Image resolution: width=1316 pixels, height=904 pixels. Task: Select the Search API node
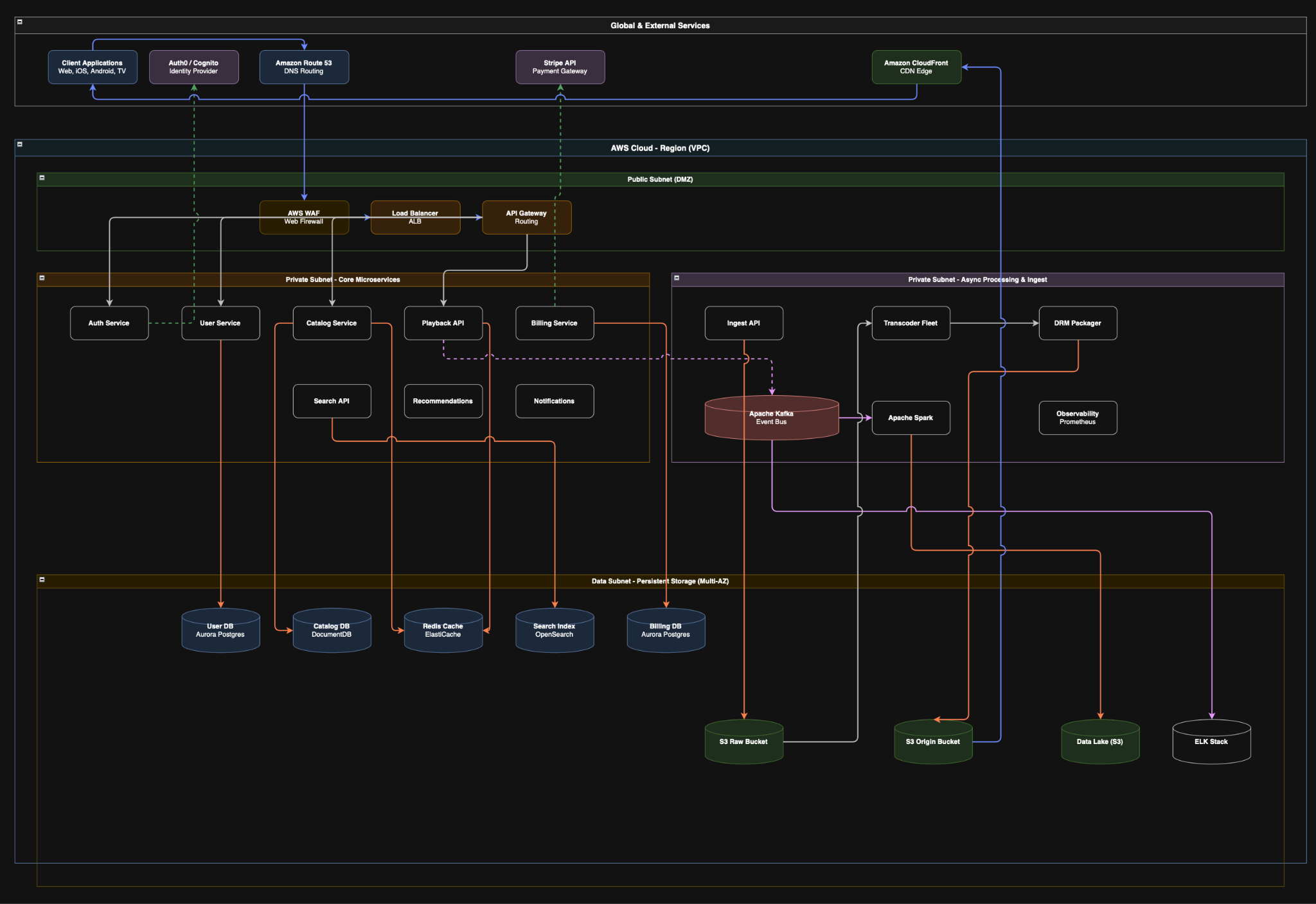(x=332, y=401)
